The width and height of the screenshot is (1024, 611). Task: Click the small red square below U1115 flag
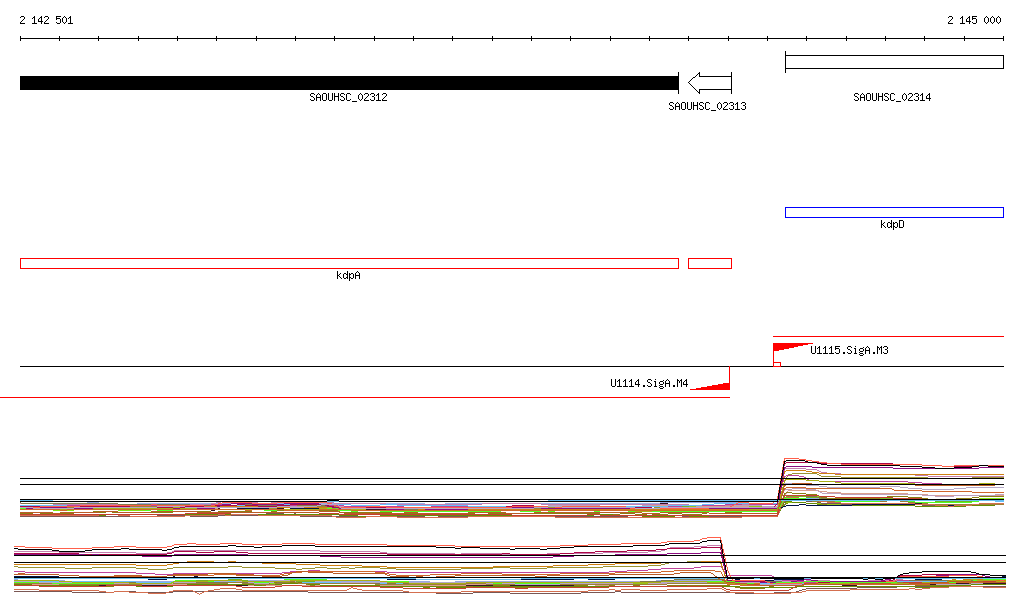click(777, 364)
